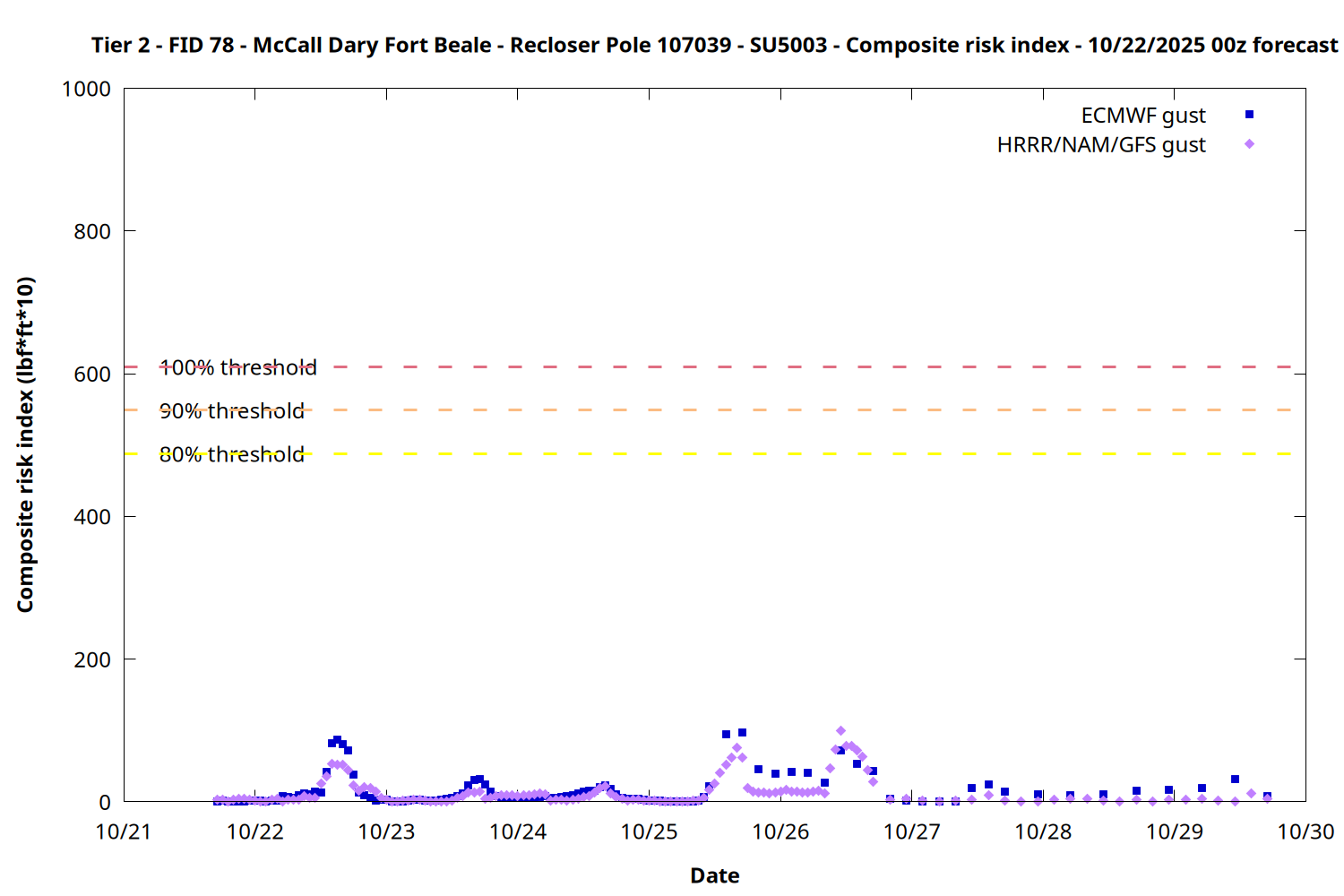Click the 10/24 x-axis date label
Viewport: 1344px width, 896px height.
518,831
